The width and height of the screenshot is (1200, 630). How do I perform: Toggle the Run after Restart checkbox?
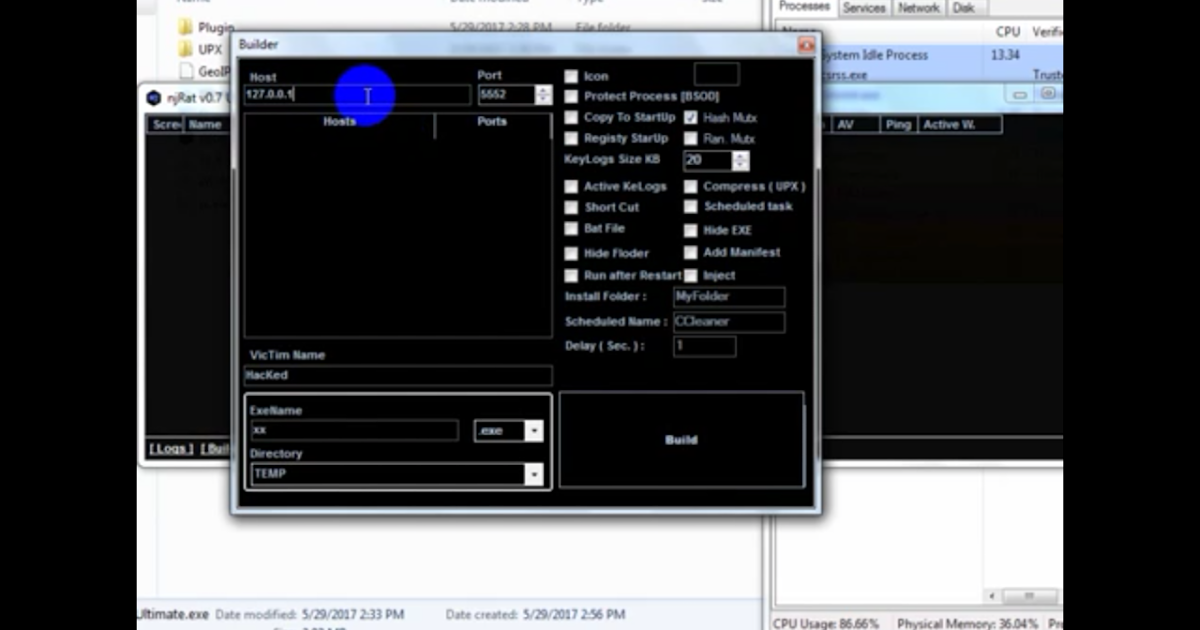(571, 275)
